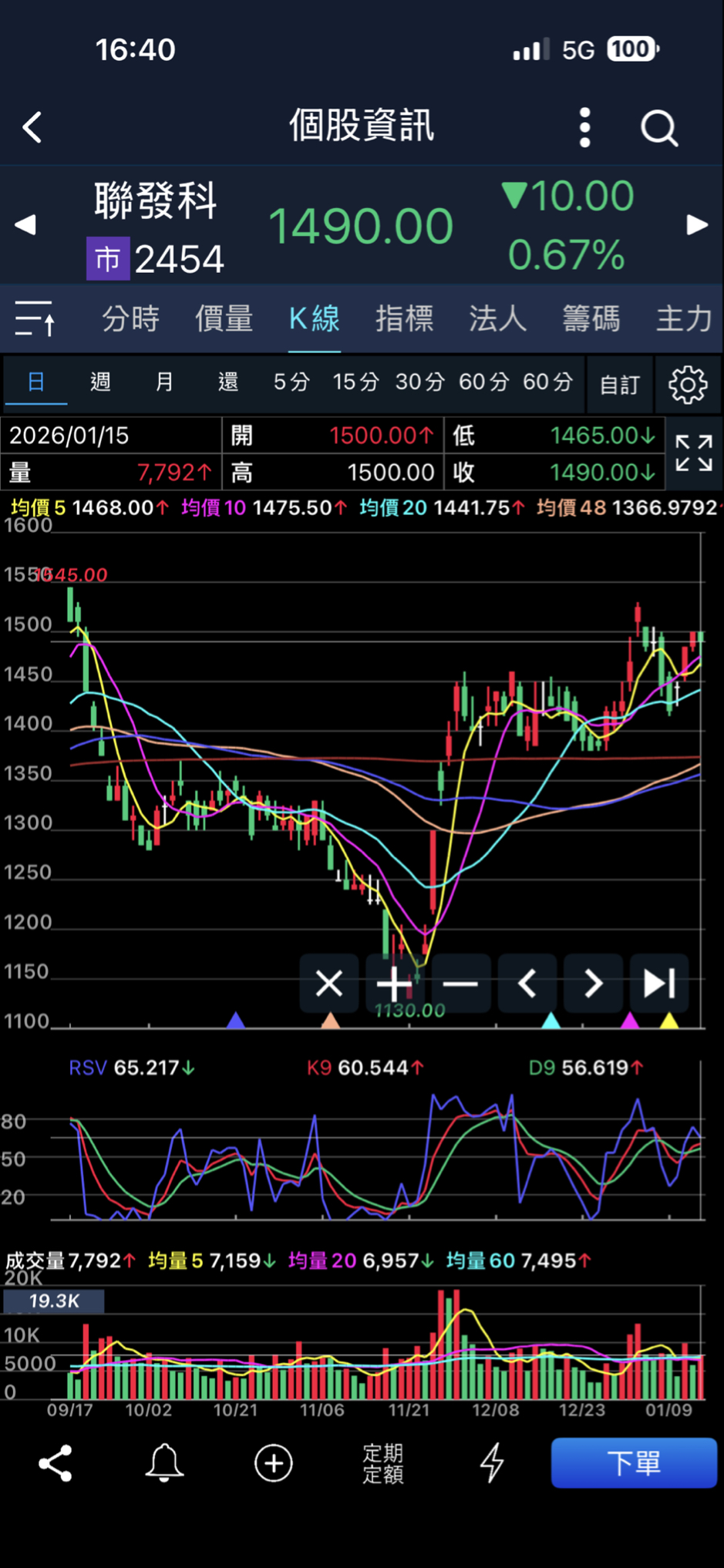Open price alert bell icon
Screen dimensions: 724x1568
164,1463
